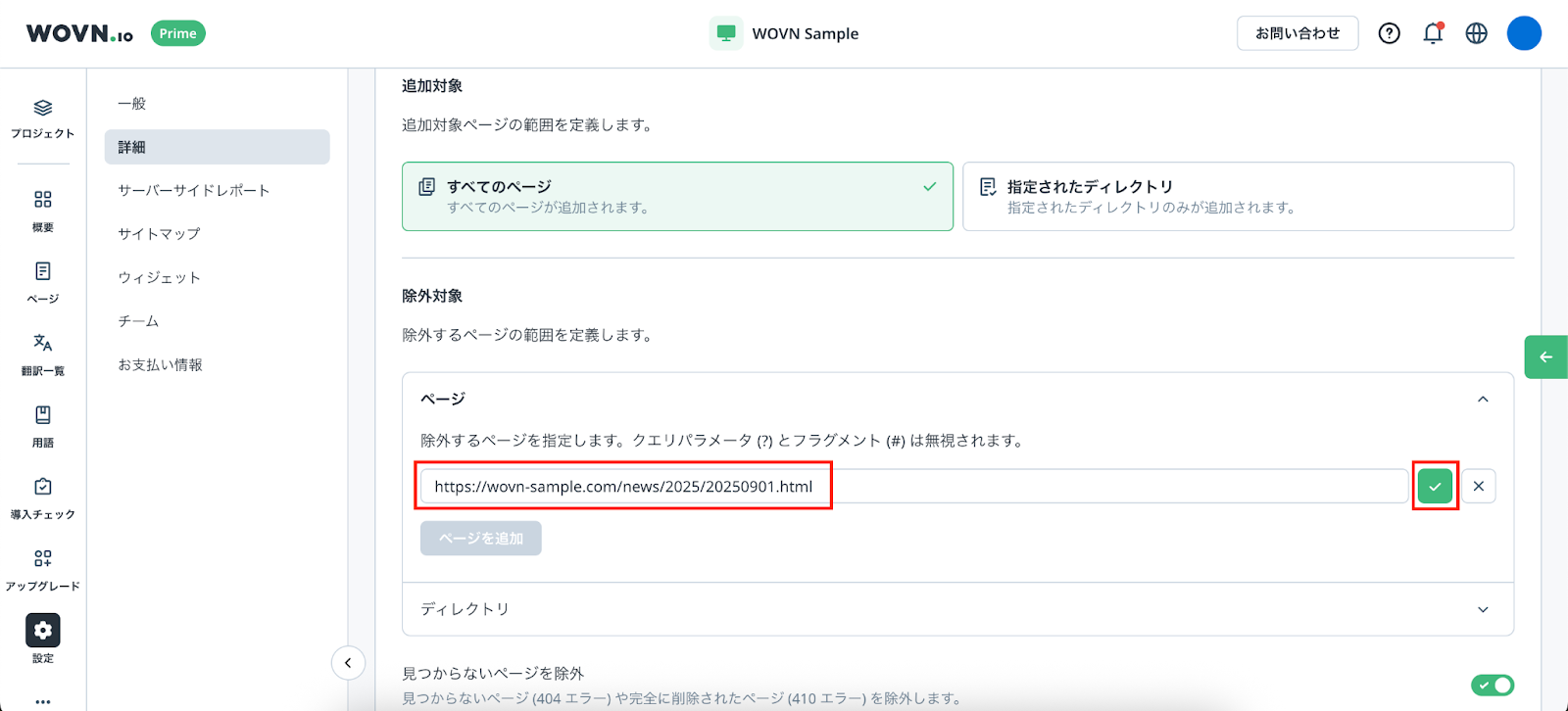Click the globe language icon
This screenshot has height=711, width=1568.
tap(1476, 33)
